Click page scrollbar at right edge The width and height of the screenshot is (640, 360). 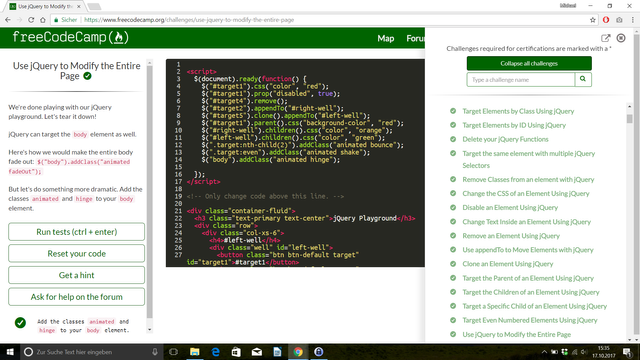tap(636, 185)
